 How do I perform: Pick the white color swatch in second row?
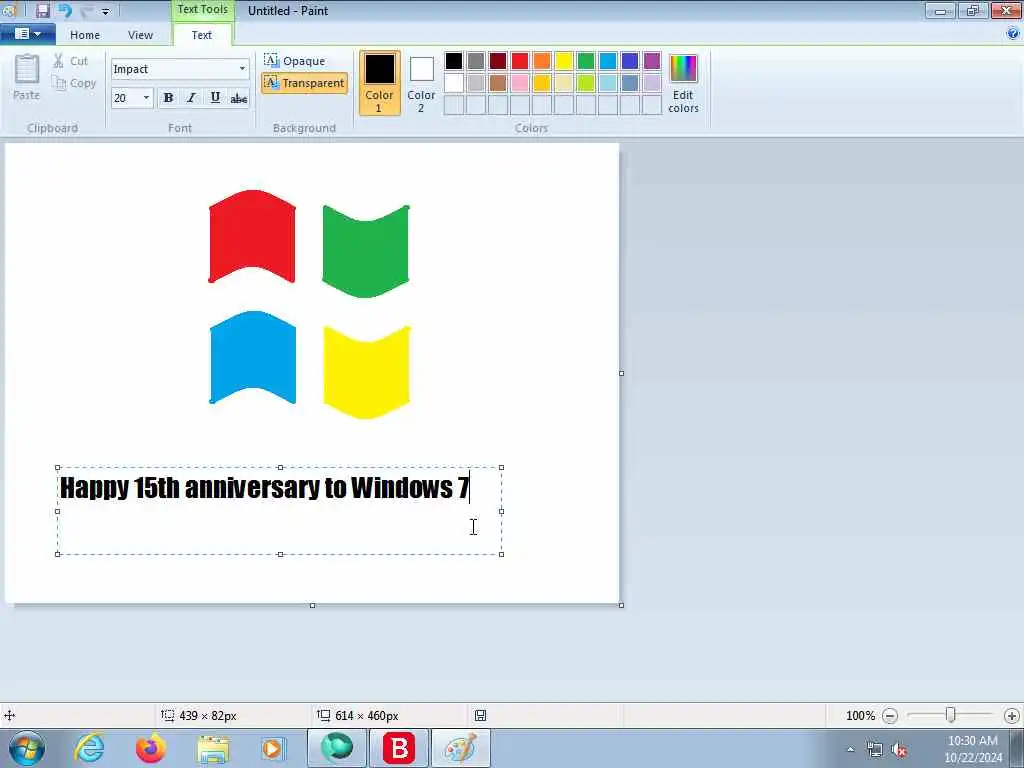454,83
